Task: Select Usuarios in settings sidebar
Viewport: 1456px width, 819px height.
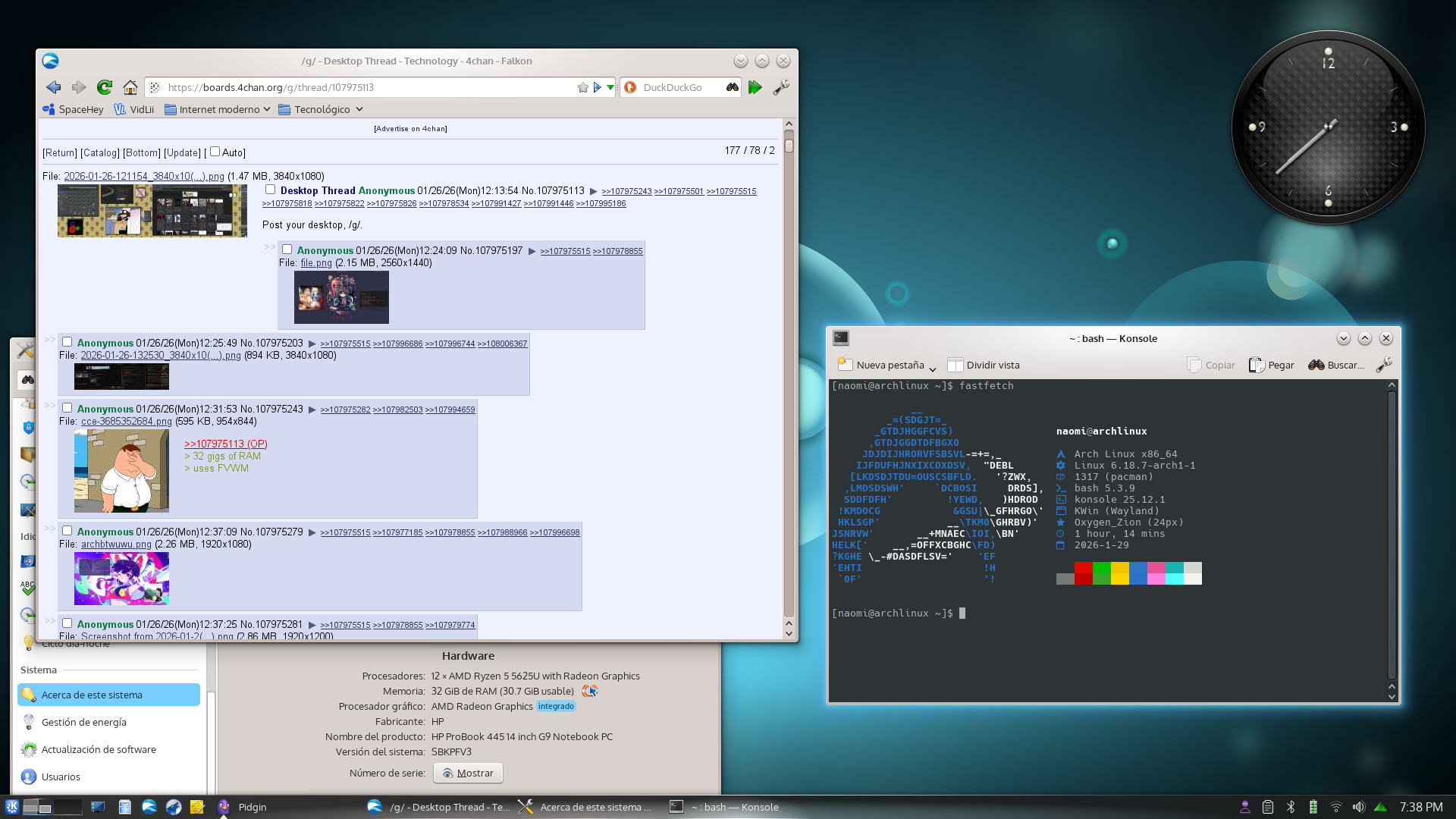Action: click(61, 777)
